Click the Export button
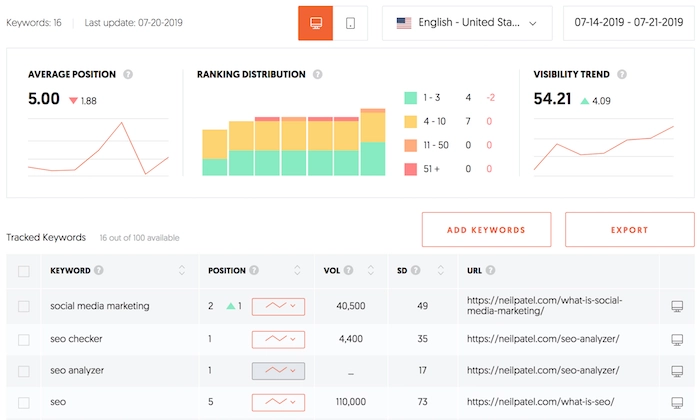The image size is (700, 420). [x=629, y=230]
